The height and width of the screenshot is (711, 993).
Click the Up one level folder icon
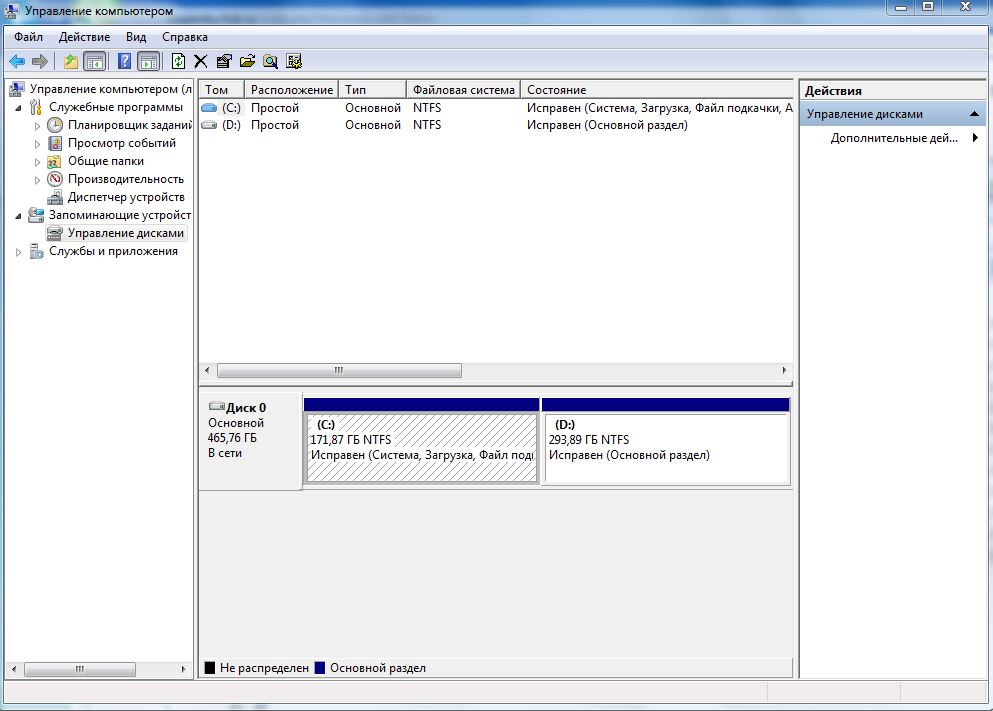pyautogui.click(x=71, y=61)
